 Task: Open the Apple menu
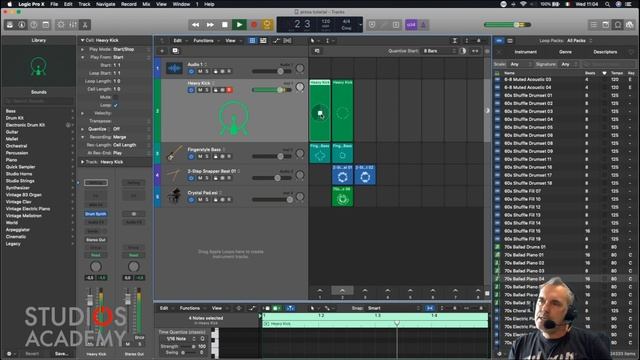pyautogui.click(x=9, y=4)
